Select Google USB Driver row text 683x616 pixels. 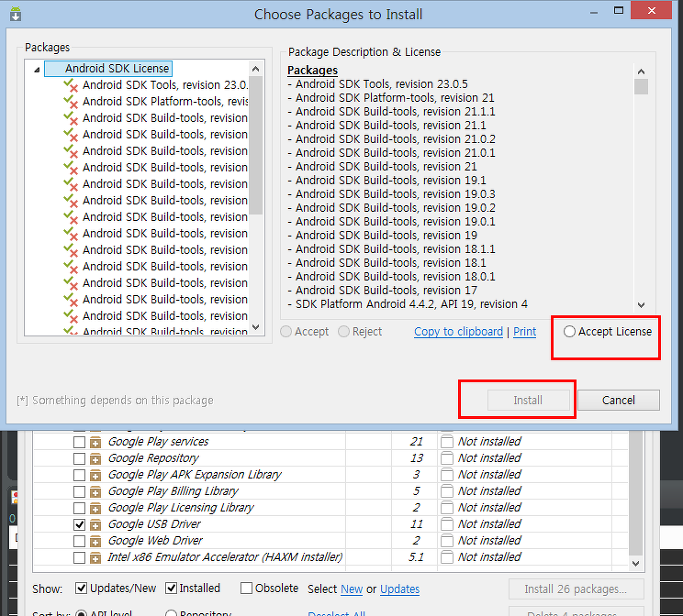point(154,524)
